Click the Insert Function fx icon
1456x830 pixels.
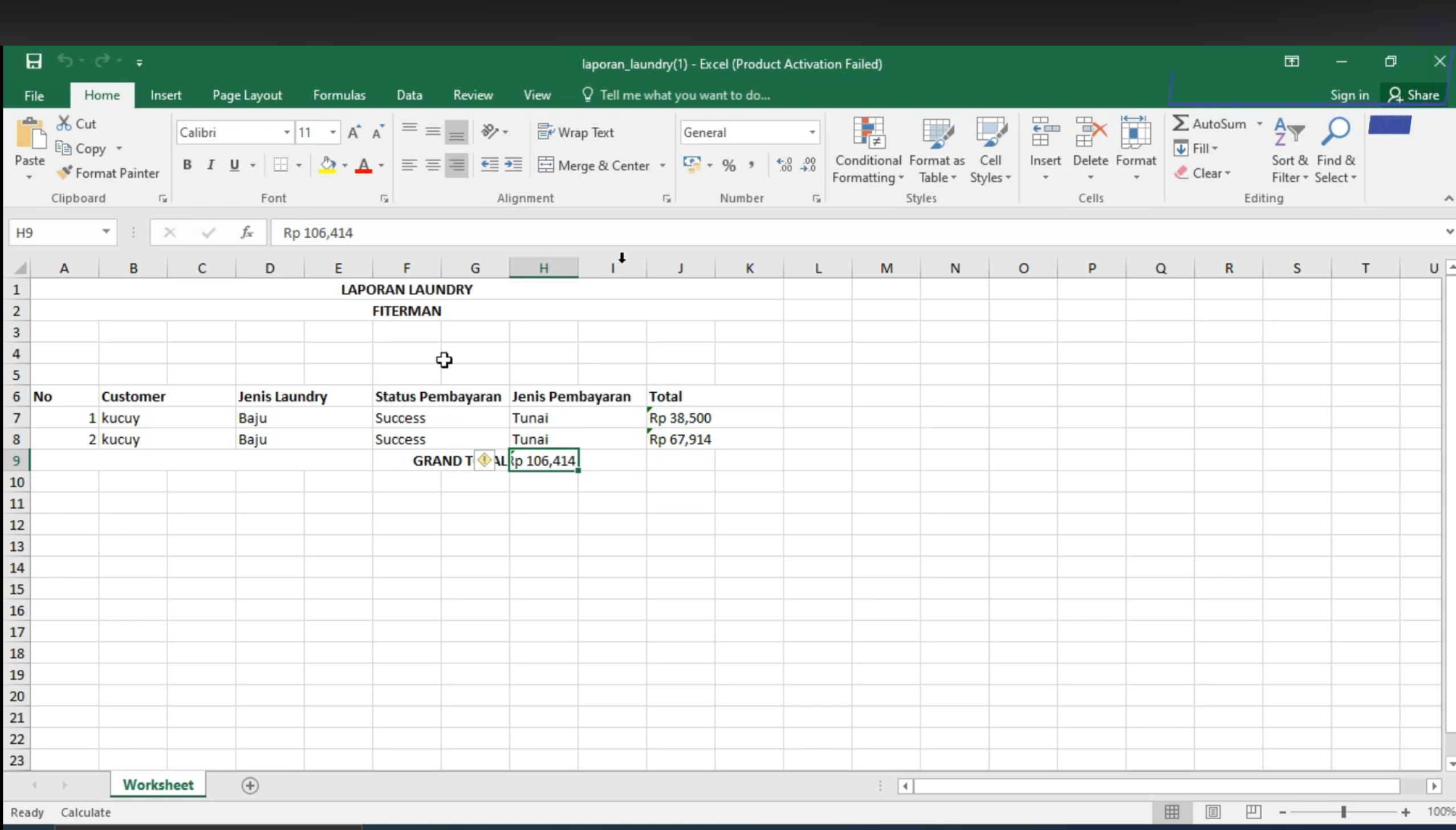(x=247, y=232)
